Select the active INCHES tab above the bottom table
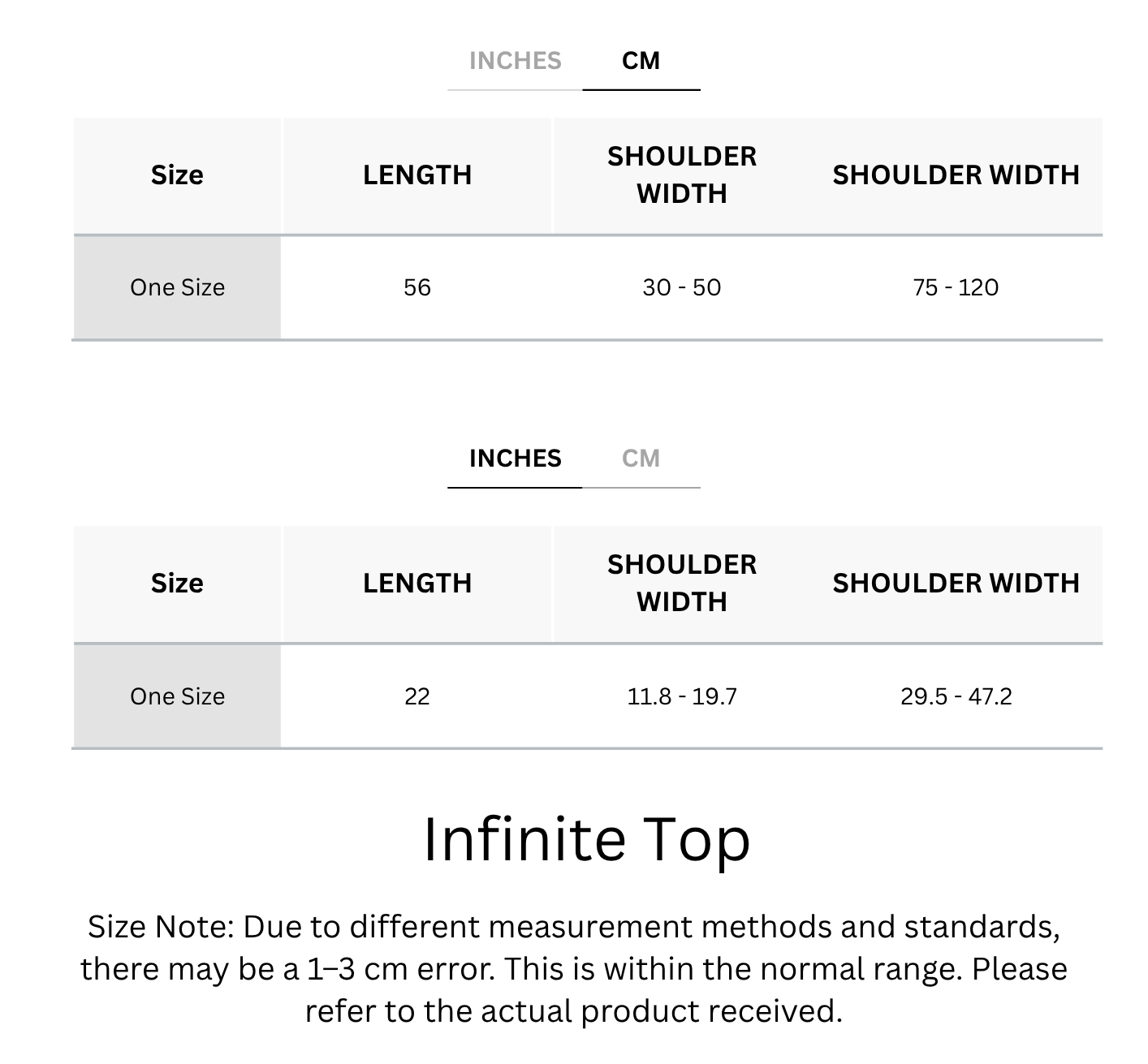The height and width of the screenshot is (1064, 1148). pyautogui.click(x=515, y=459)
